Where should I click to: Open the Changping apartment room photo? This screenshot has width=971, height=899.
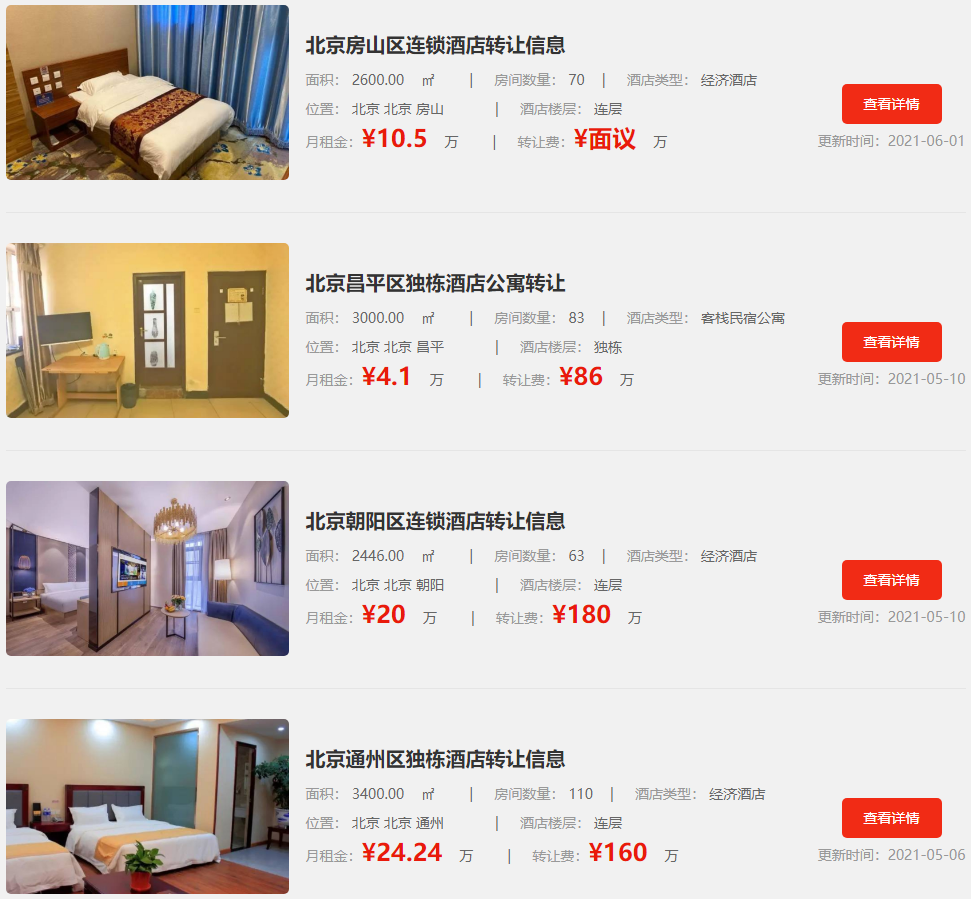[x=147, y=330]
